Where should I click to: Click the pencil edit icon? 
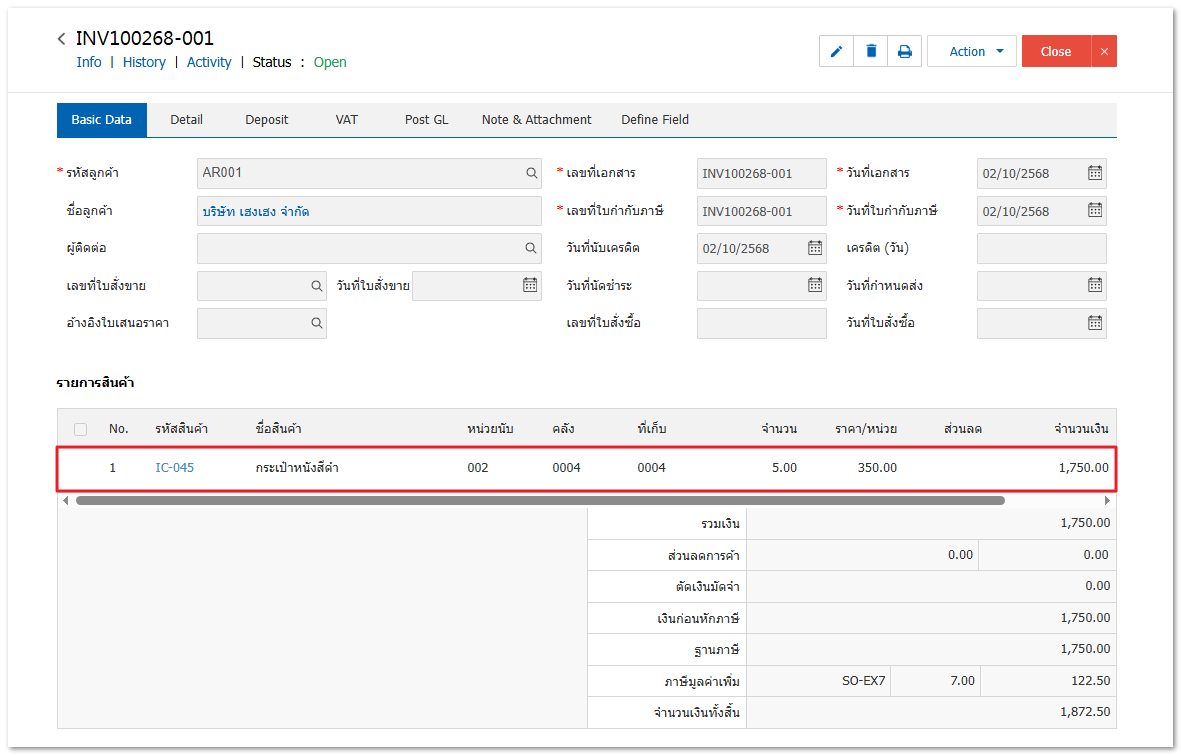tap(836, 52)
